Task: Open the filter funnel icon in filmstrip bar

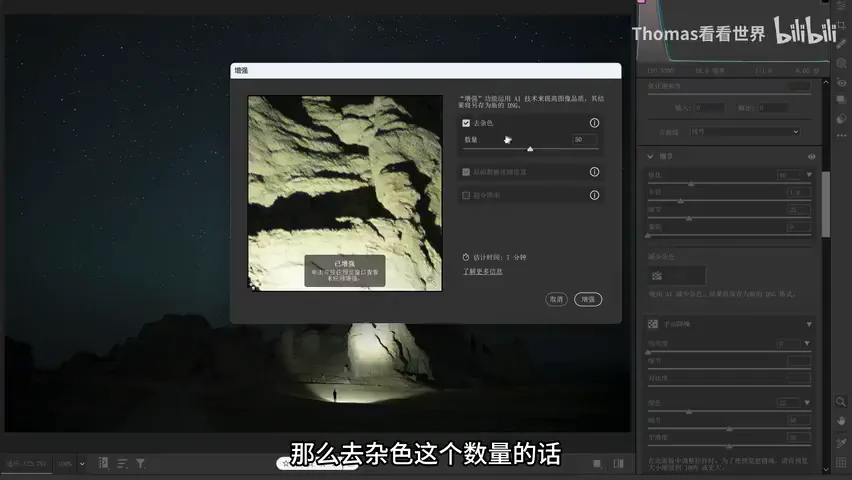Action: click(140, 464)
